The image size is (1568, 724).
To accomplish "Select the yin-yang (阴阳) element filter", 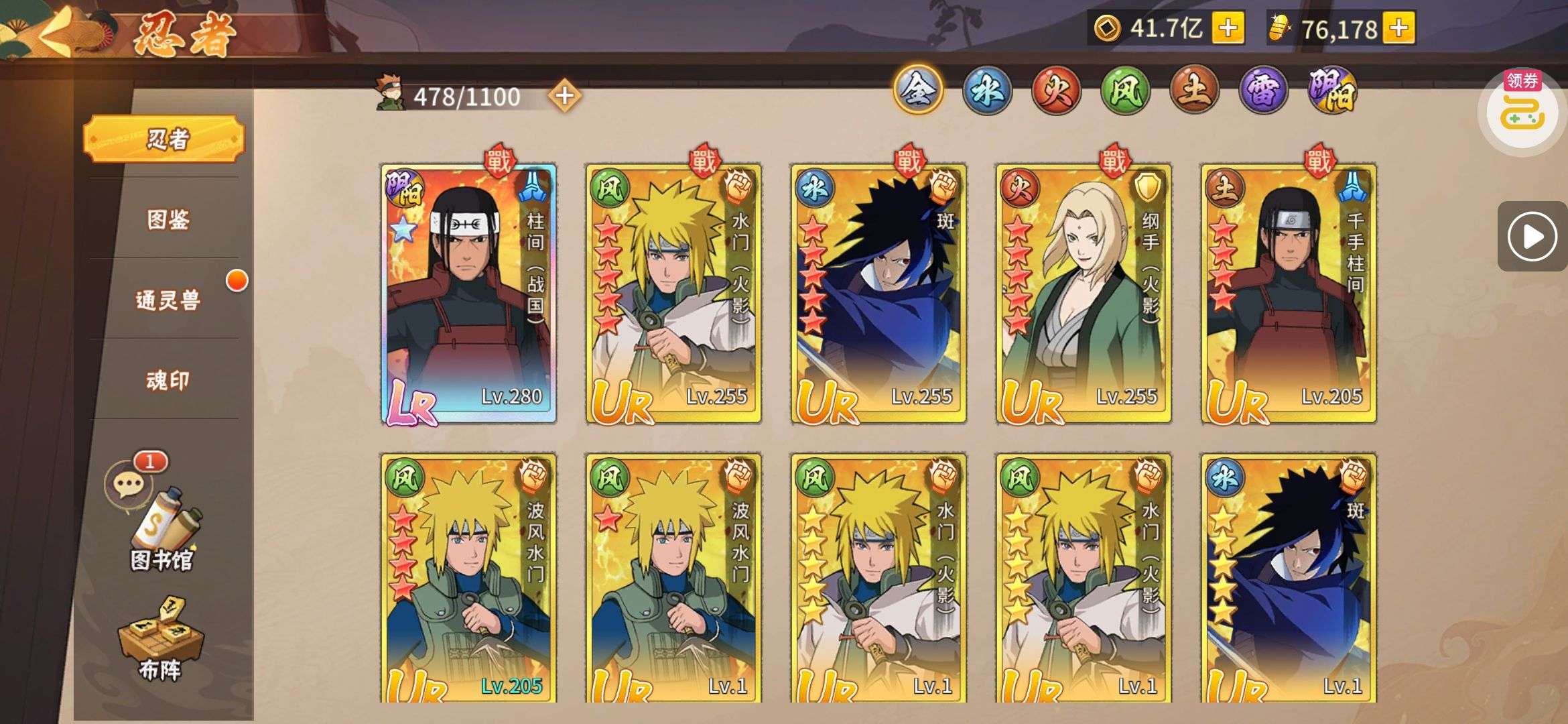I will coord(1333,91).
